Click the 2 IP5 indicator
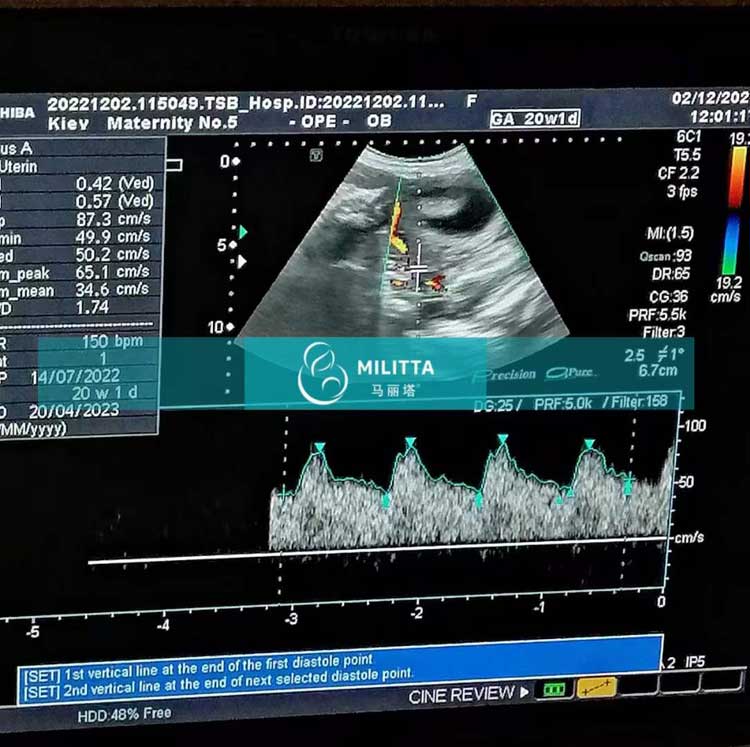Viewport: 750px width, 747px height. pos(685,662)
